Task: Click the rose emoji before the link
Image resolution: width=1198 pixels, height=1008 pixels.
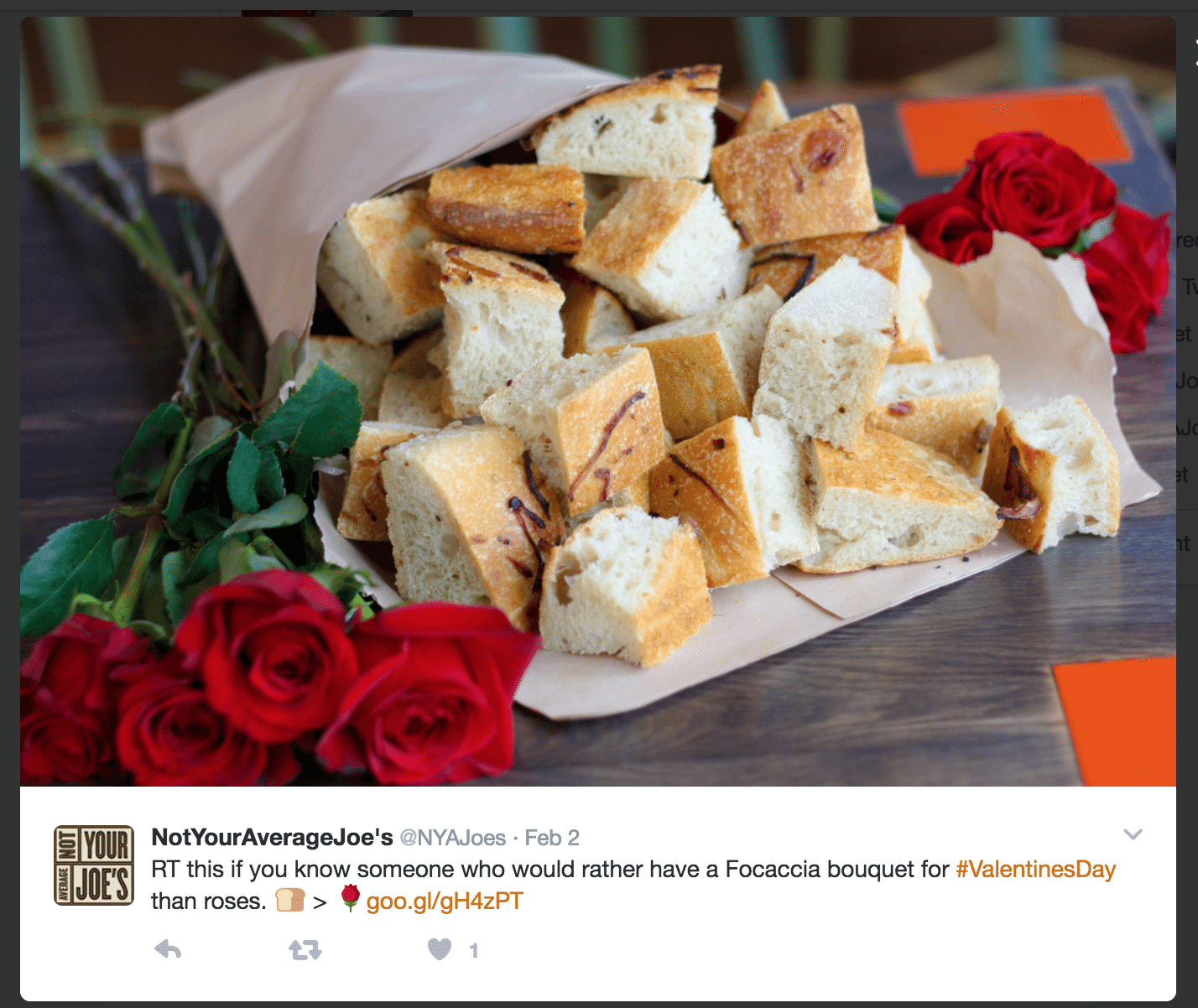Action: point(351,899)
